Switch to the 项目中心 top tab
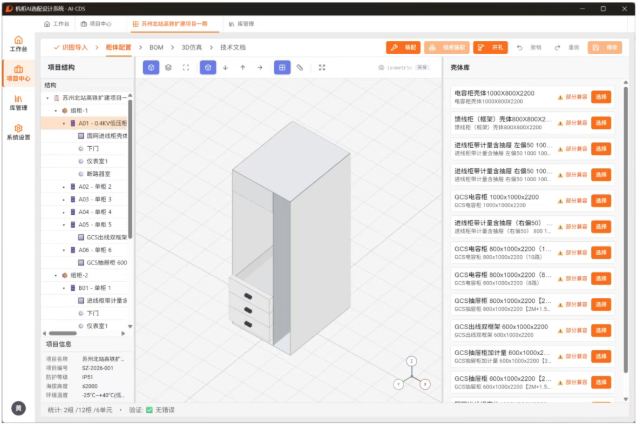This screenshot has width=638, height=426. click(96, 24)
